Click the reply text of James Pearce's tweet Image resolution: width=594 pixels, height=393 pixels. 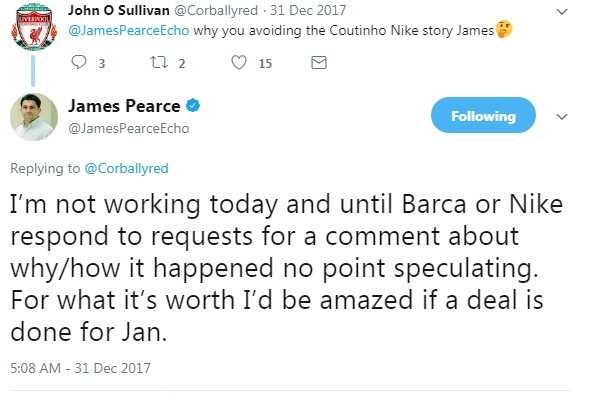click(287, 268)
